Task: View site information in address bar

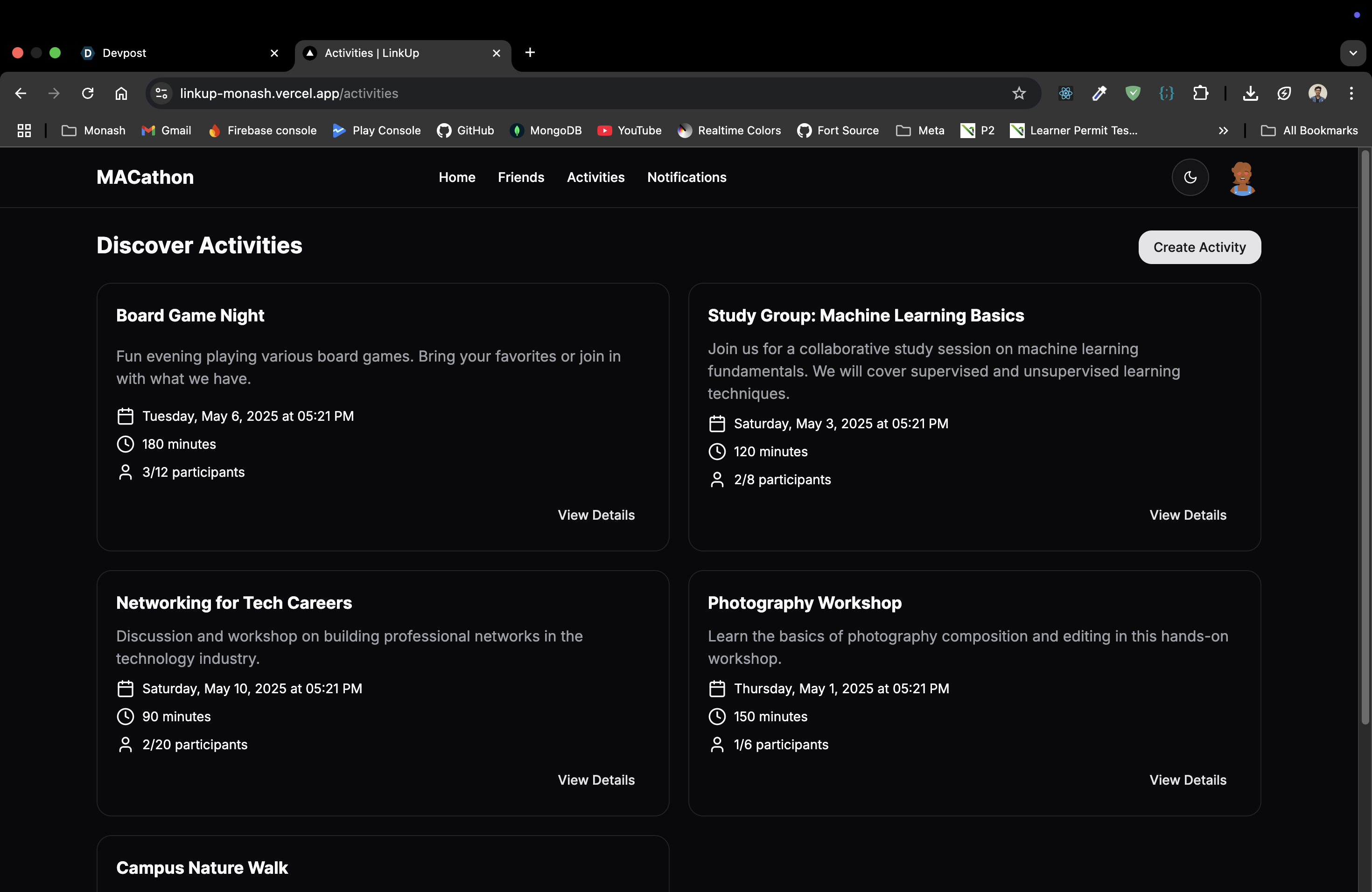Action: tap(161, 93)
